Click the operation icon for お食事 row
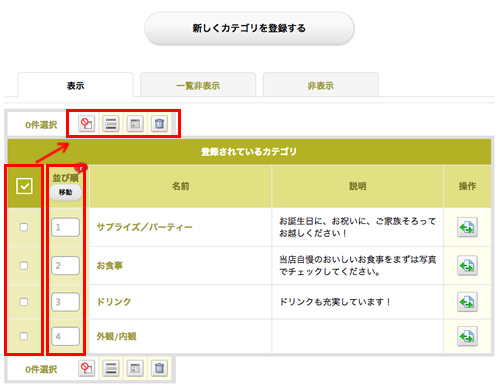The height and width of the screenshot is (391, 500). 467,266
